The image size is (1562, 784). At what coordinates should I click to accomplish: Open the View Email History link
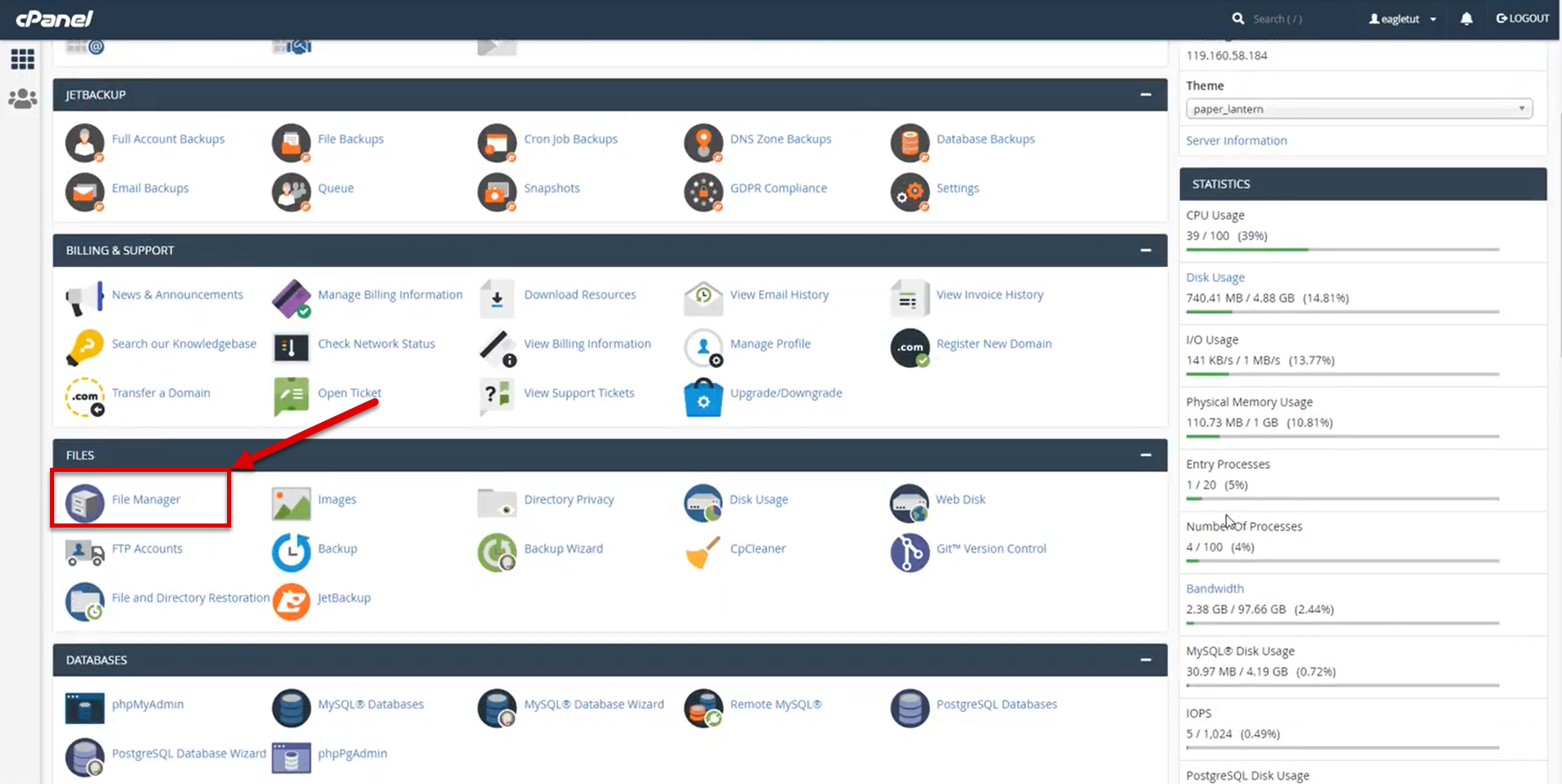click(779, 295)
